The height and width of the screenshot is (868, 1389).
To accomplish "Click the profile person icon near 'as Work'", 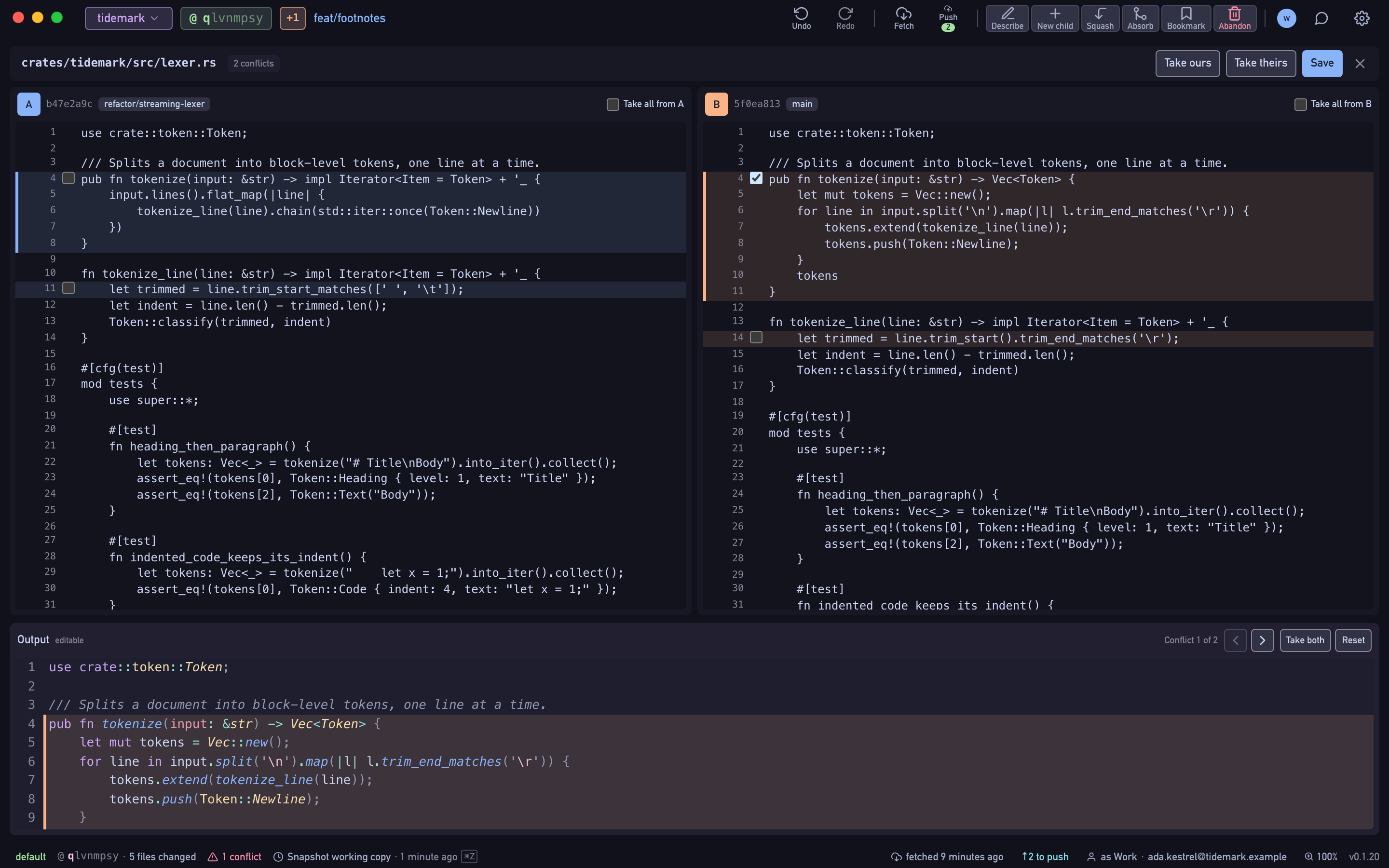I will (1091, 856).
